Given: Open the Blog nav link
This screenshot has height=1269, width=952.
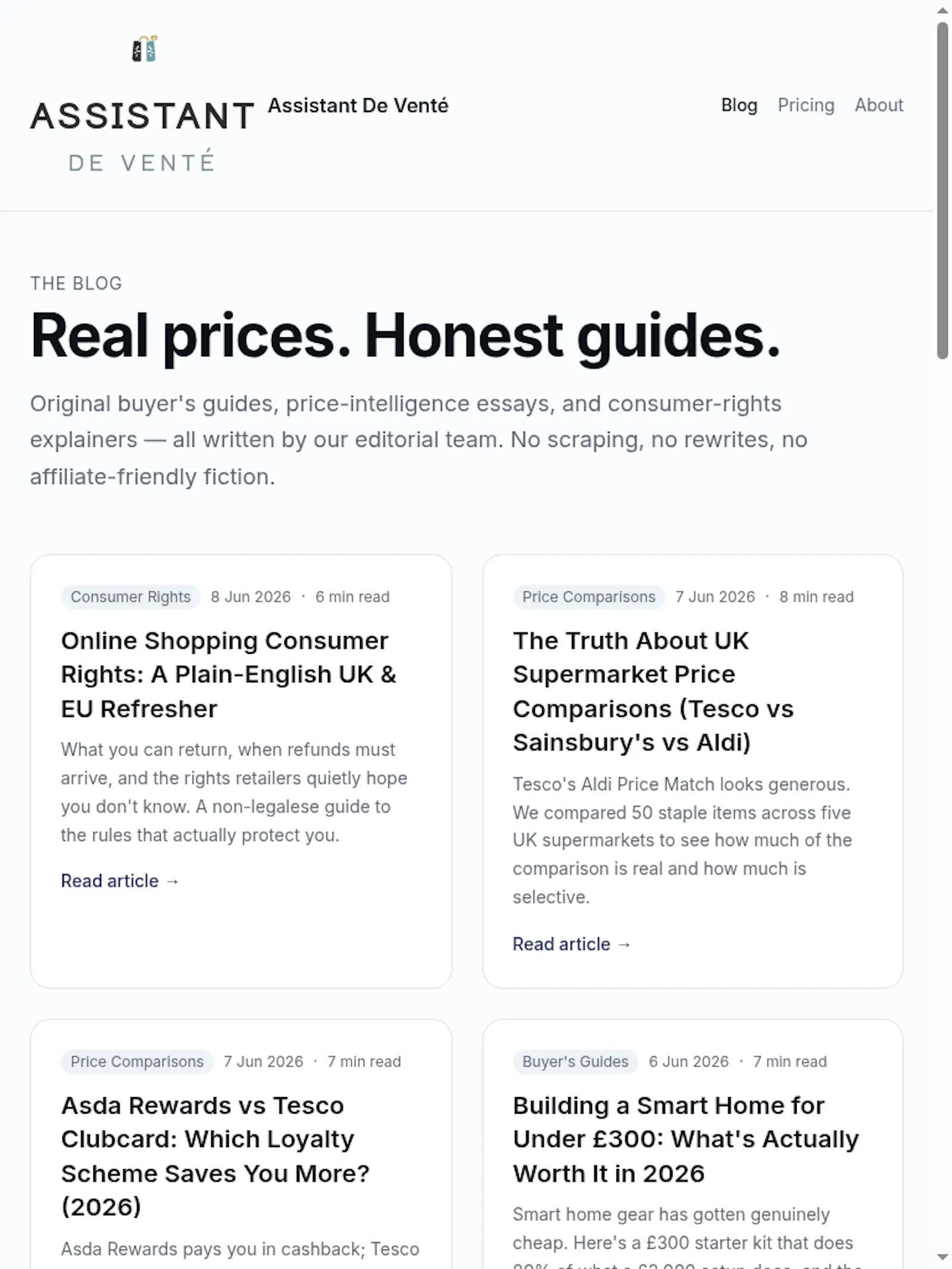Looking at the screenshot, I should click(739, 105).
